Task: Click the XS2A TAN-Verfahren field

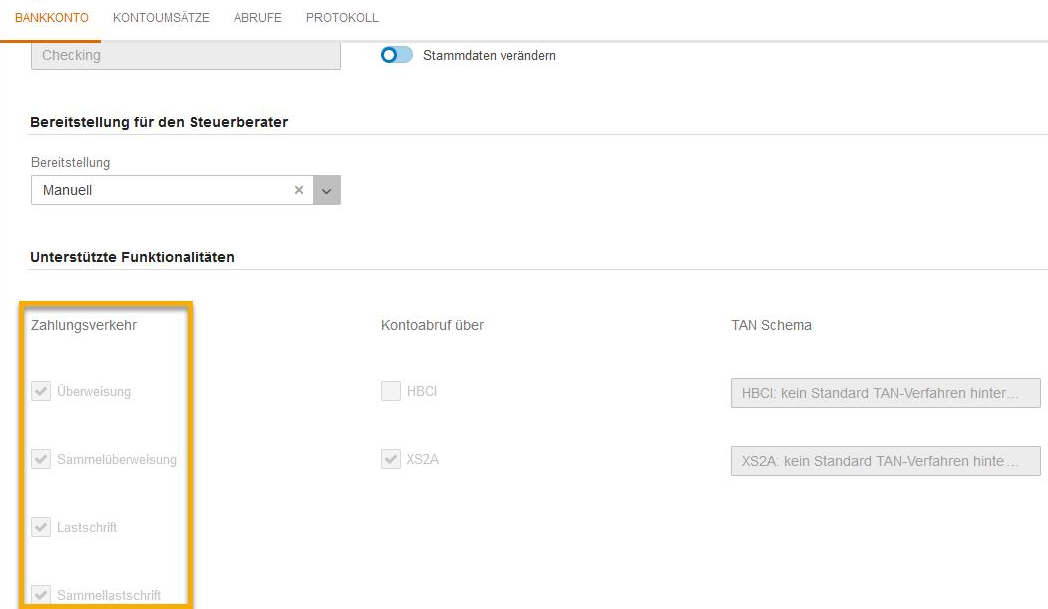Action: pyautogui.click(x=886, y=461)
